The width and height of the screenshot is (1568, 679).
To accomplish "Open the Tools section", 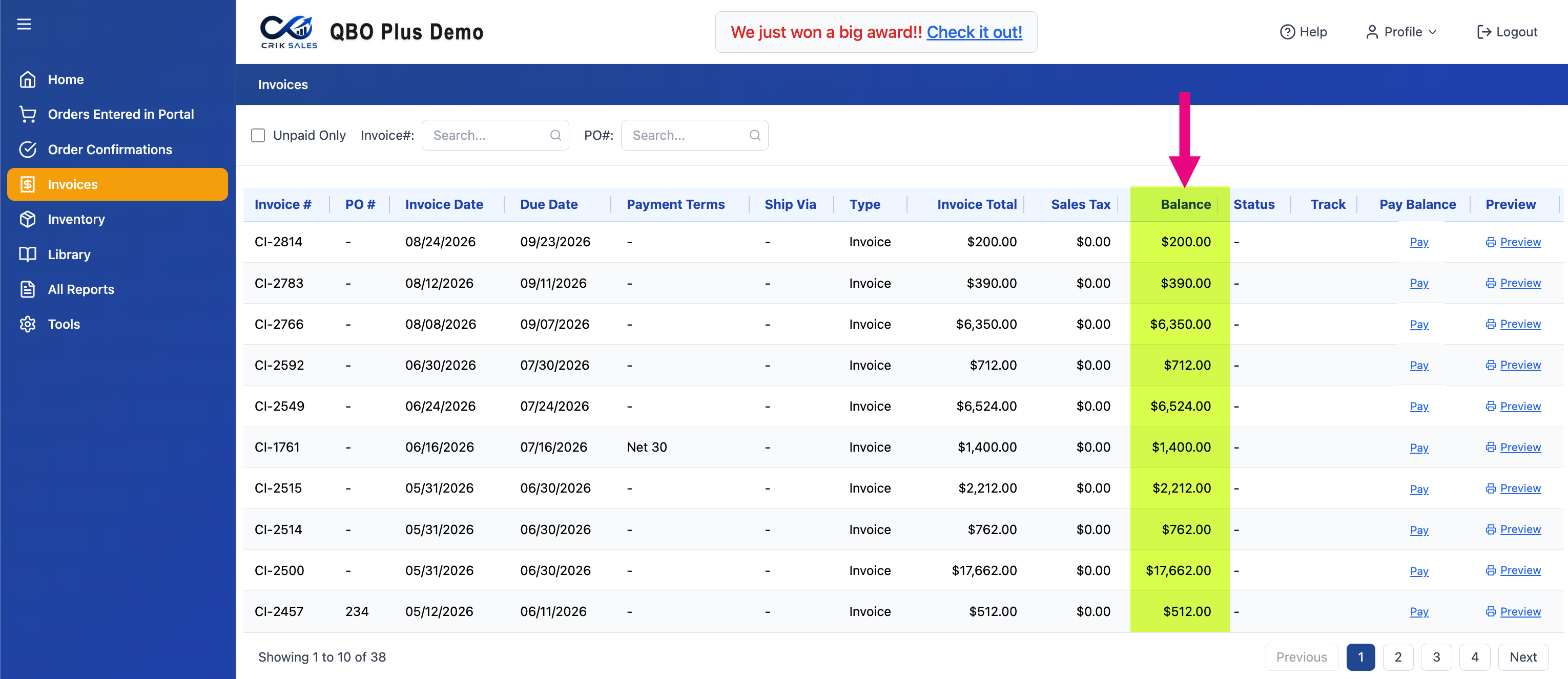I will 117,324.
